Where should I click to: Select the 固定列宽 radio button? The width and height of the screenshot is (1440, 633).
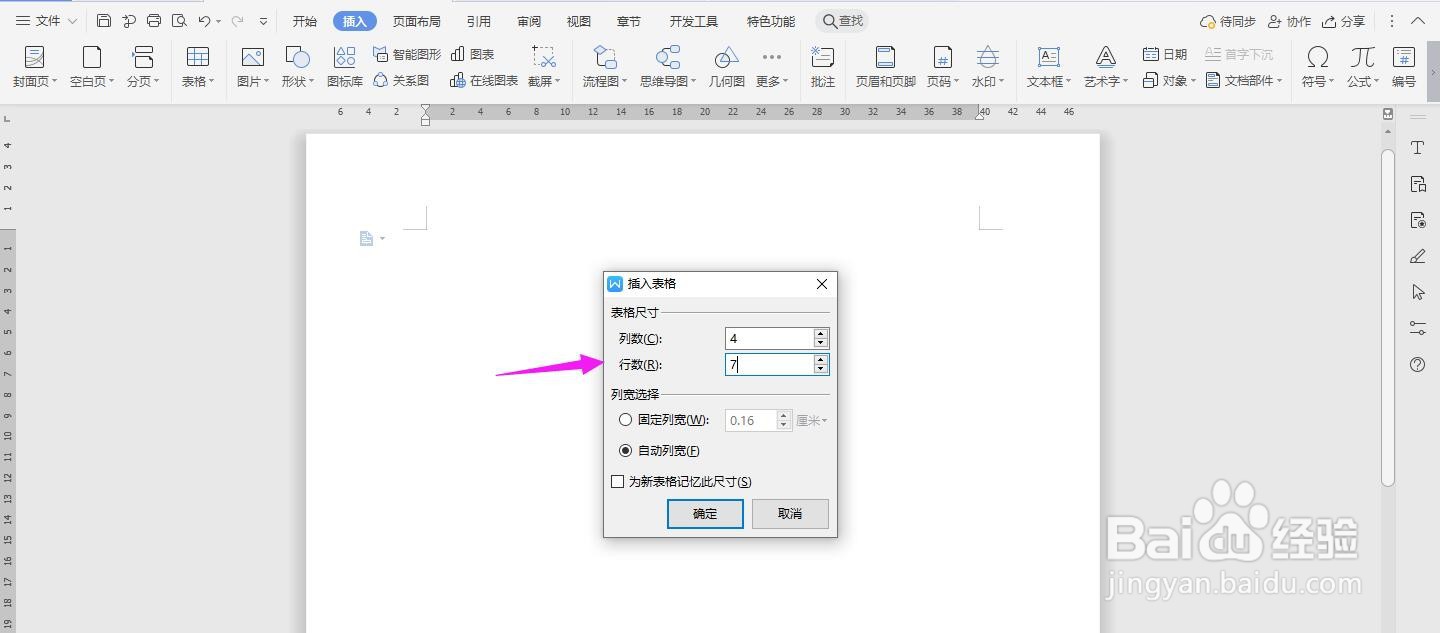(x=626, y=420)
